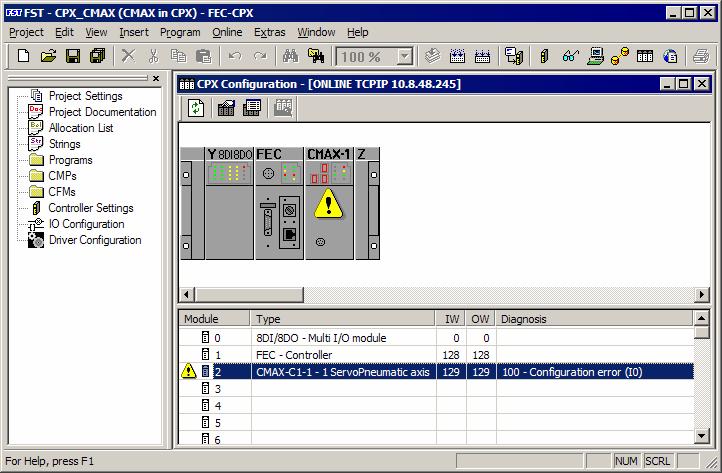Viewport: 722px width, 473px height.
Task: Select IO Configuration in the tree
Action: pyautogui.click(x=87, y=224)
